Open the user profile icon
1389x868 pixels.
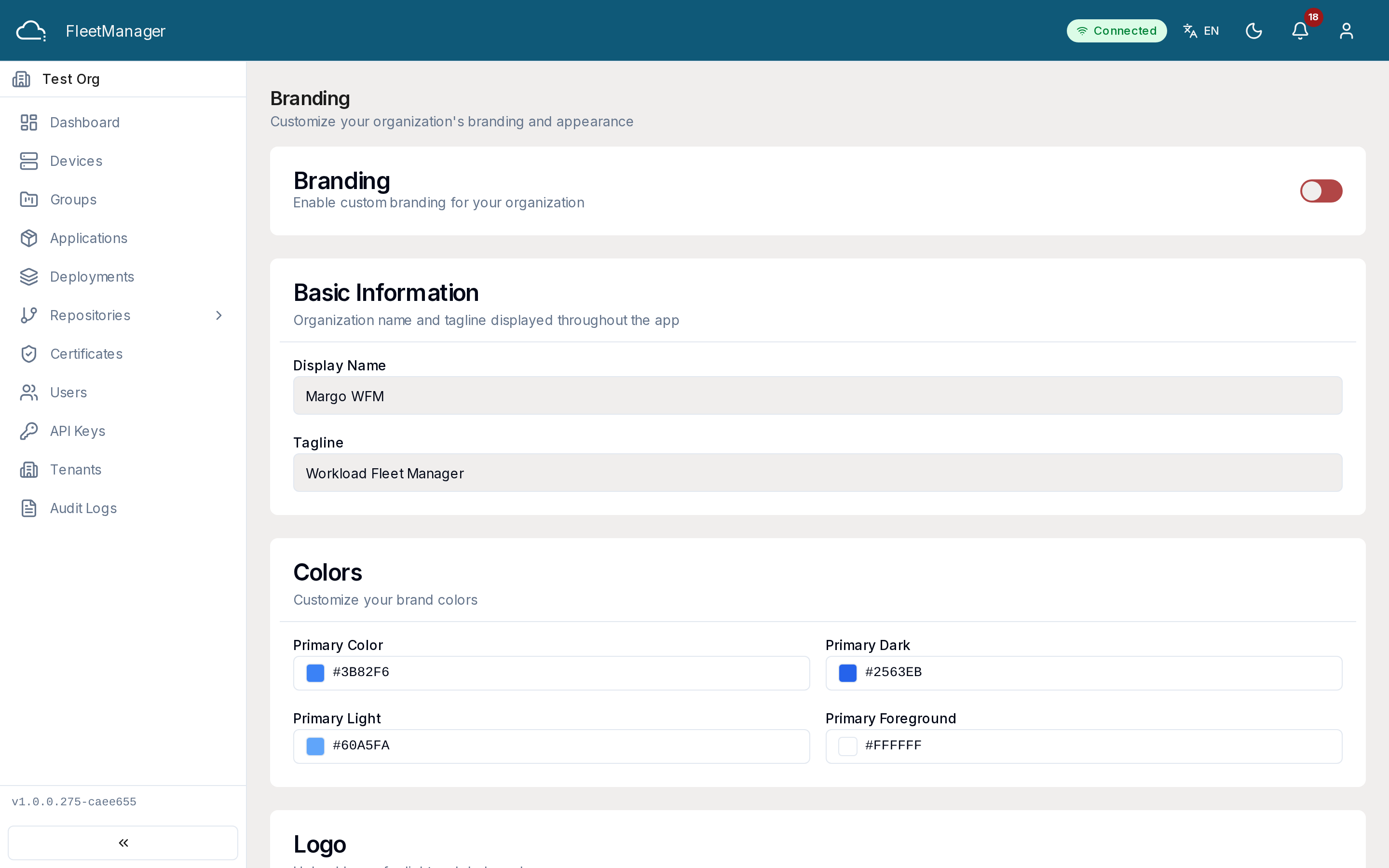click(x=1347, y=31)
